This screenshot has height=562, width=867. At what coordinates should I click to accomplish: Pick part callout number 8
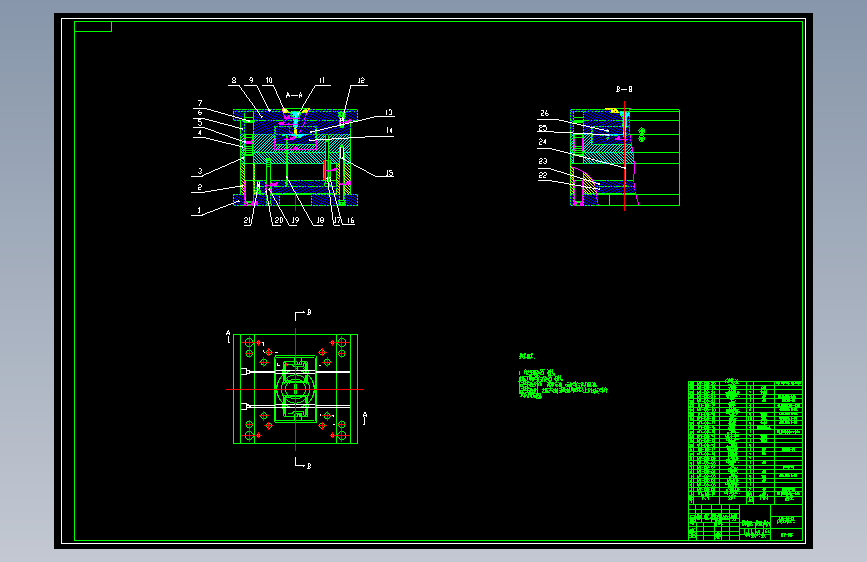click(x=234, y=80)
